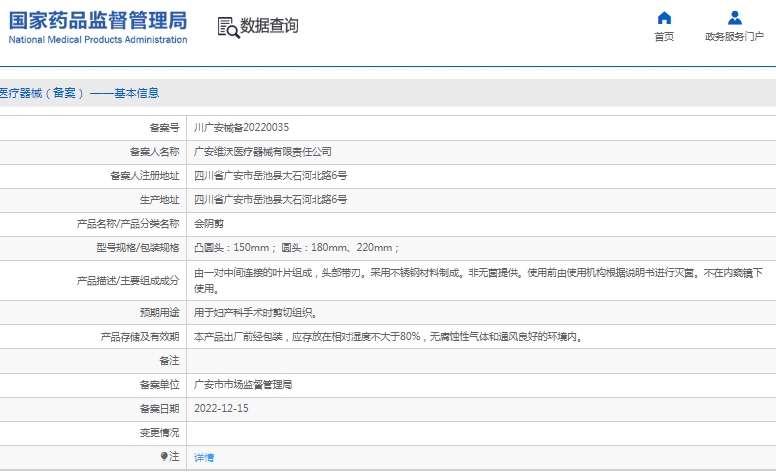Viewport: 776px width, 475px height.
Task: Select company name 广安维沃医疗器械有限责任公司
Action: tap(263, 152)
